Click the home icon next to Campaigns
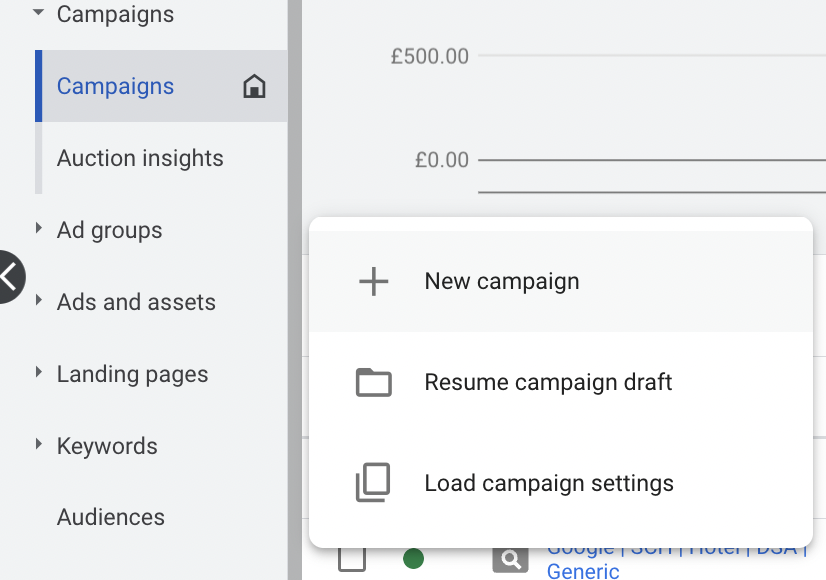826x580 pixels. (x=255, y=87)
